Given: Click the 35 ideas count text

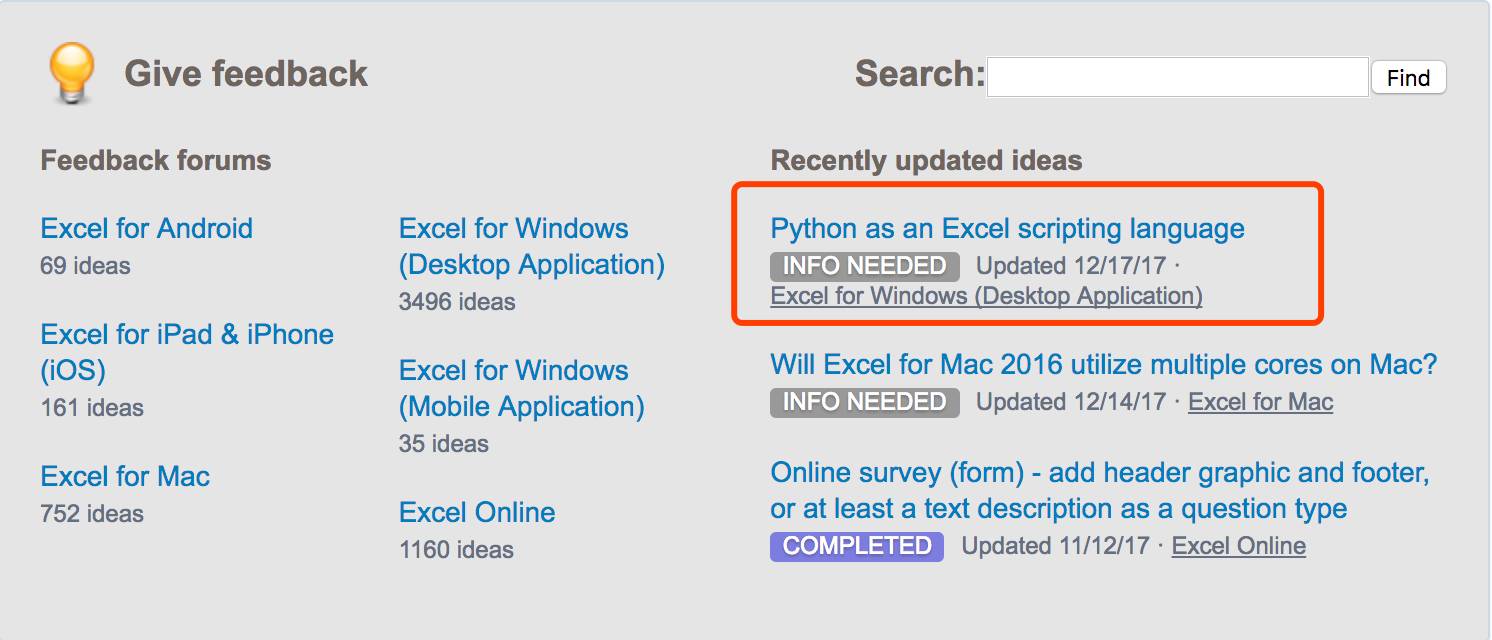Looking at the screenshot, I should point(443,444).
